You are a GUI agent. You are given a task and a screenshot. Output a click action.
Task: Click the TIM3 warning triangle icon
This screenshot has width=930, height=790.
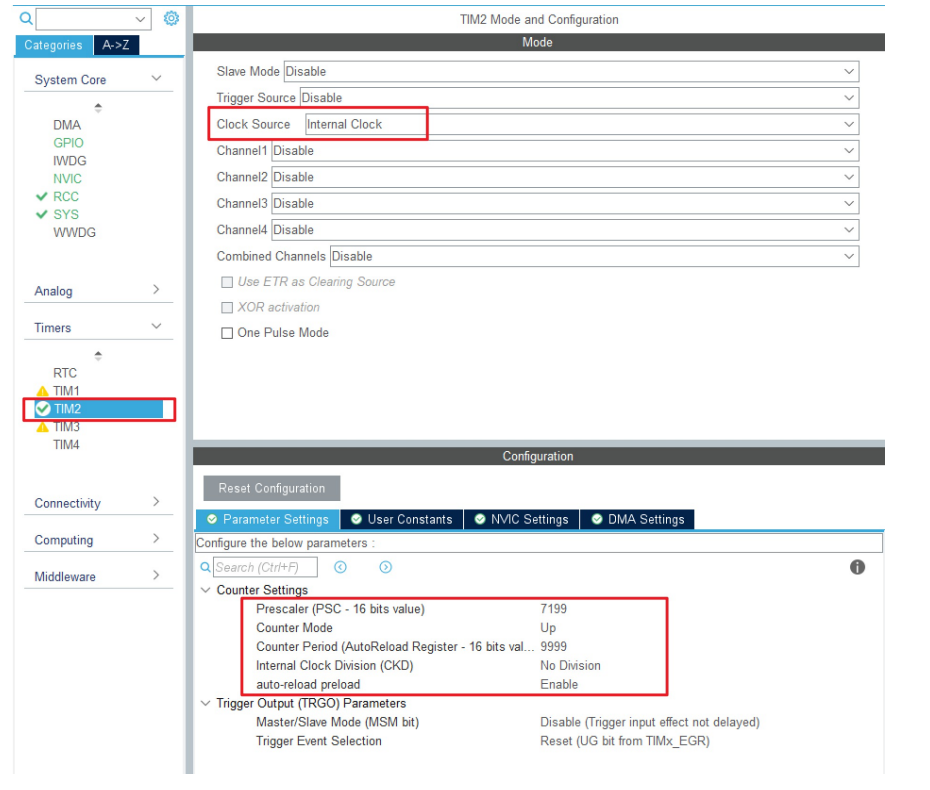[42, 427]
